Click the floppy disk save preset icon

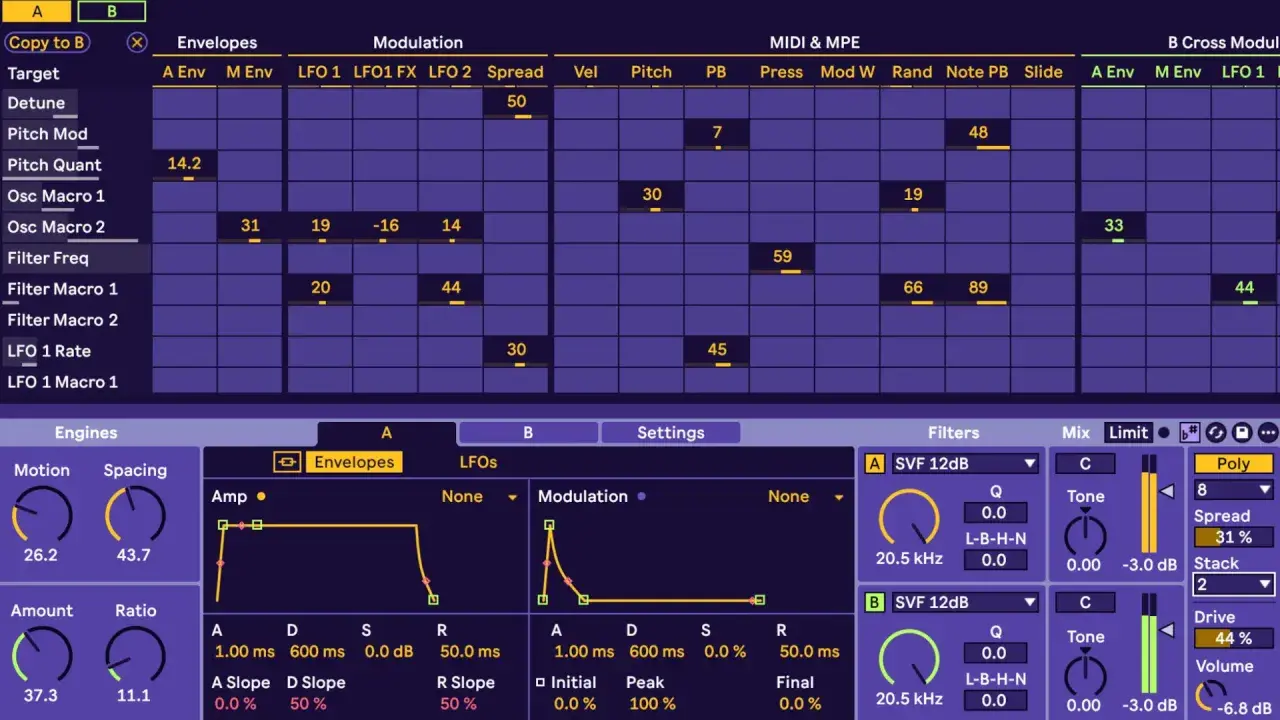[1242, 432]
